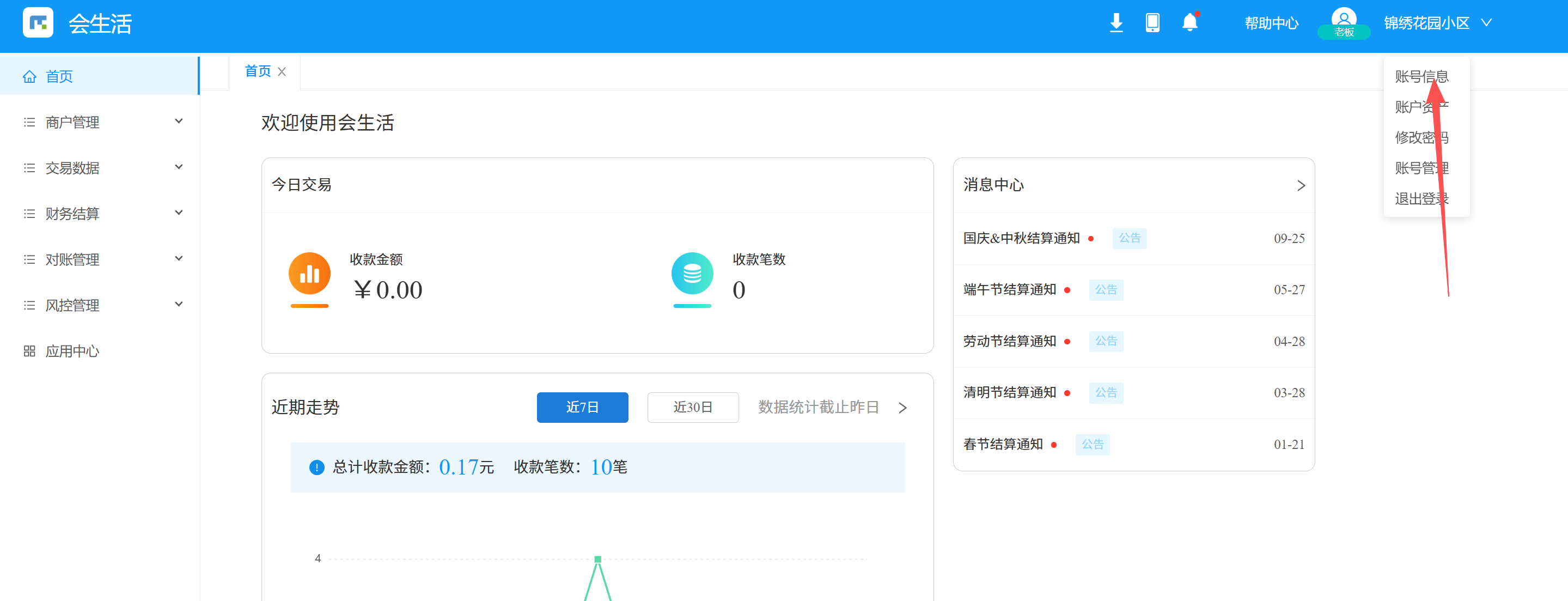Open the mobile phone icon in header

[1152, 22]
